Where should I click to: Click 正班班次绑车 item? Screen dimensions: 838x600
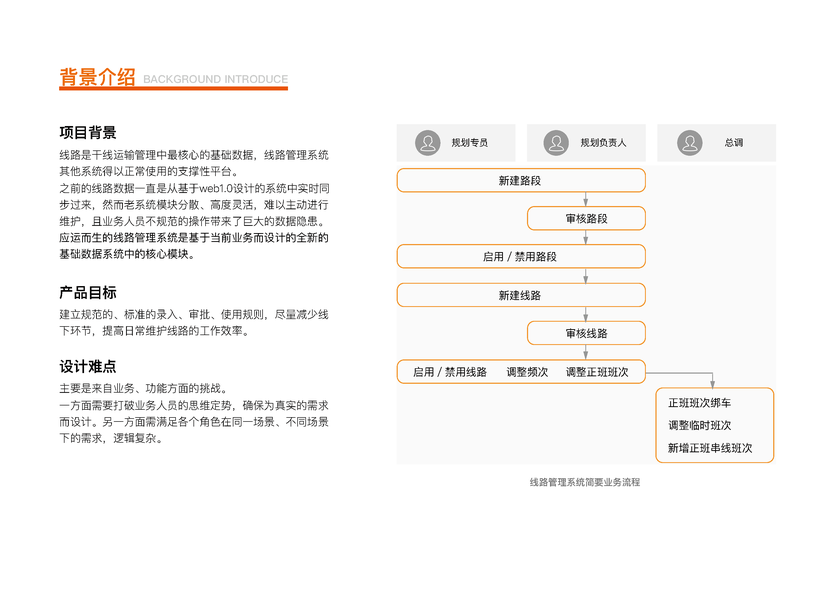tap(700, 403)
